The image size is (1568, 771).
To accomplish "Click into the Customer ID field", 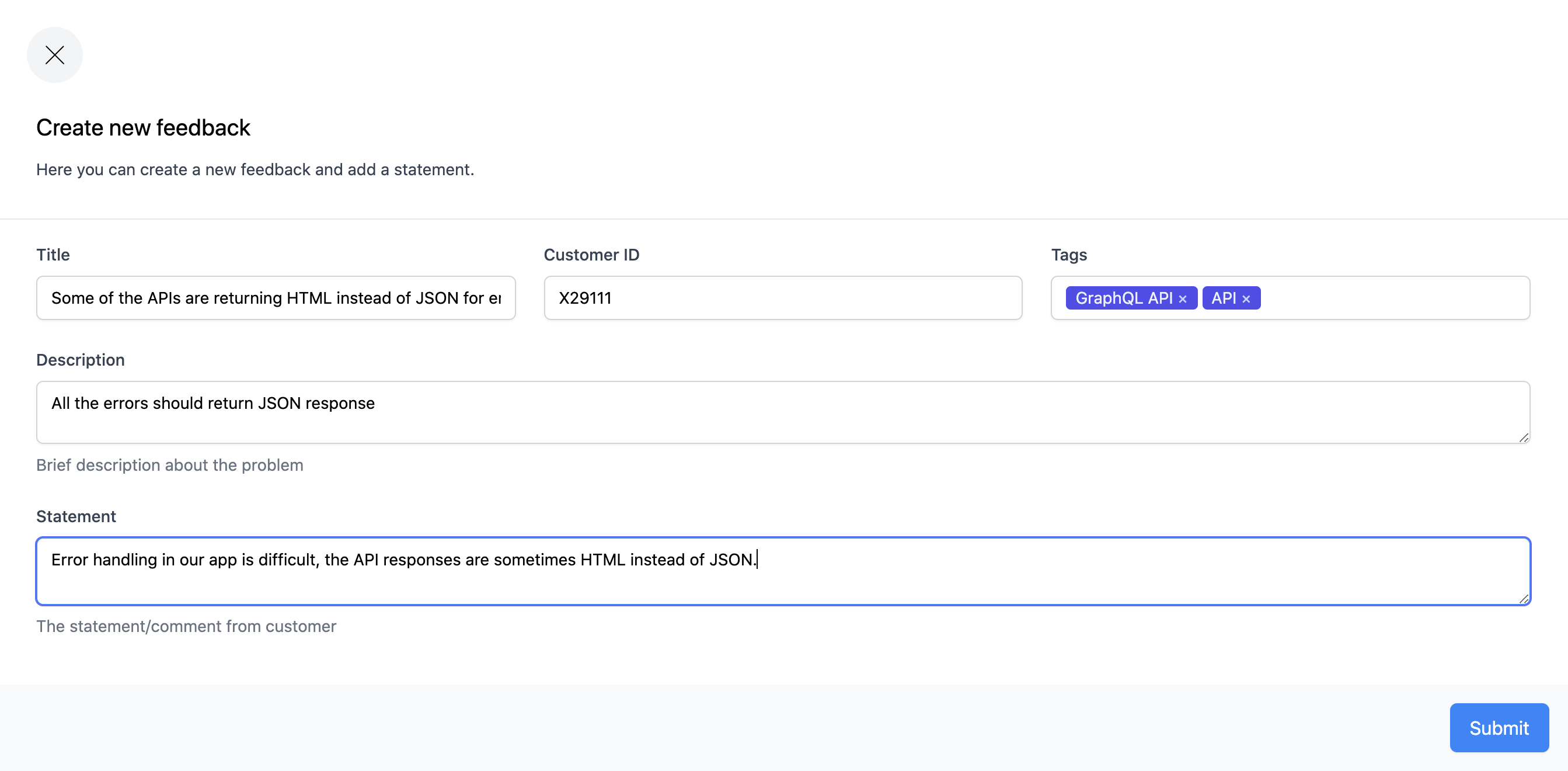I will tap(782, 298).
